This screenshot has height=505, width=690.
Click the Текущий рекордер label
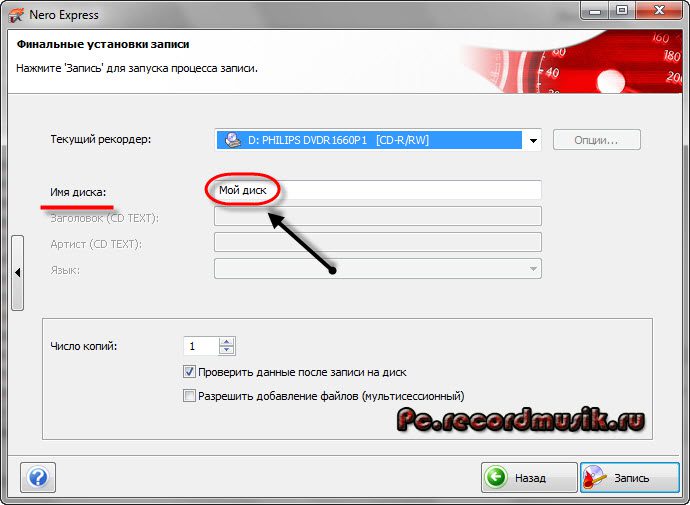(x=101, y=139)
